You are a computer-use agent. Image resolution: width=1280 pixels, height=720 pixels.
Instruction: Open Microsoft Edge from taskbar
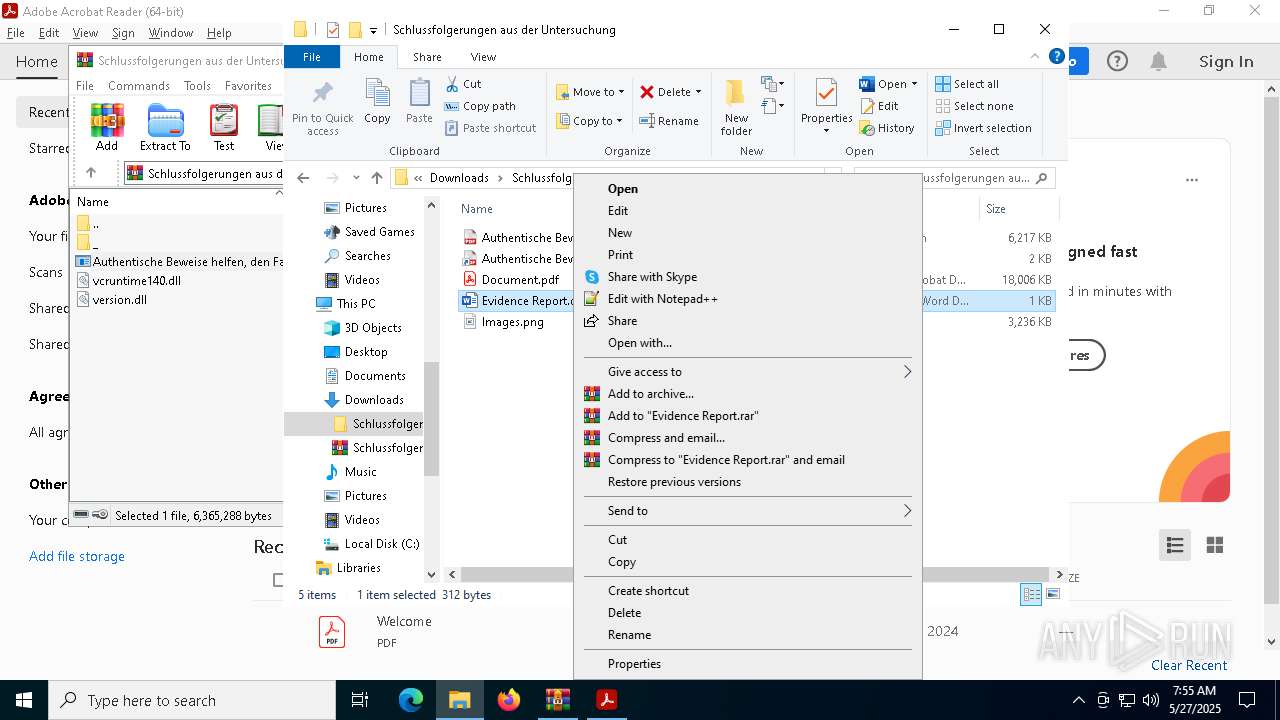(411, 700)
